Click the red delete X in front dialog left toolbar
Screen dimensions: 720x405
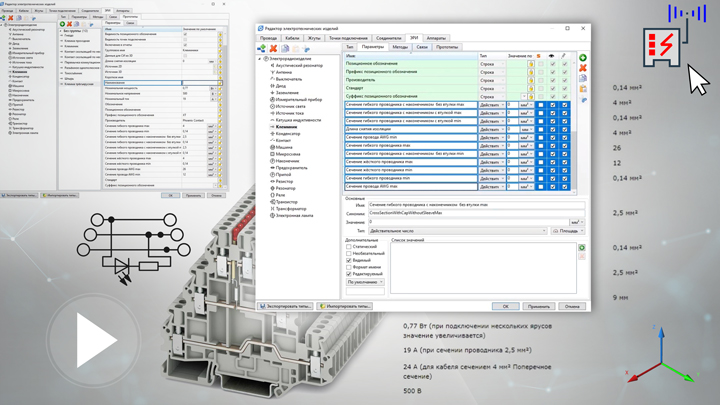tap(273, 48)
